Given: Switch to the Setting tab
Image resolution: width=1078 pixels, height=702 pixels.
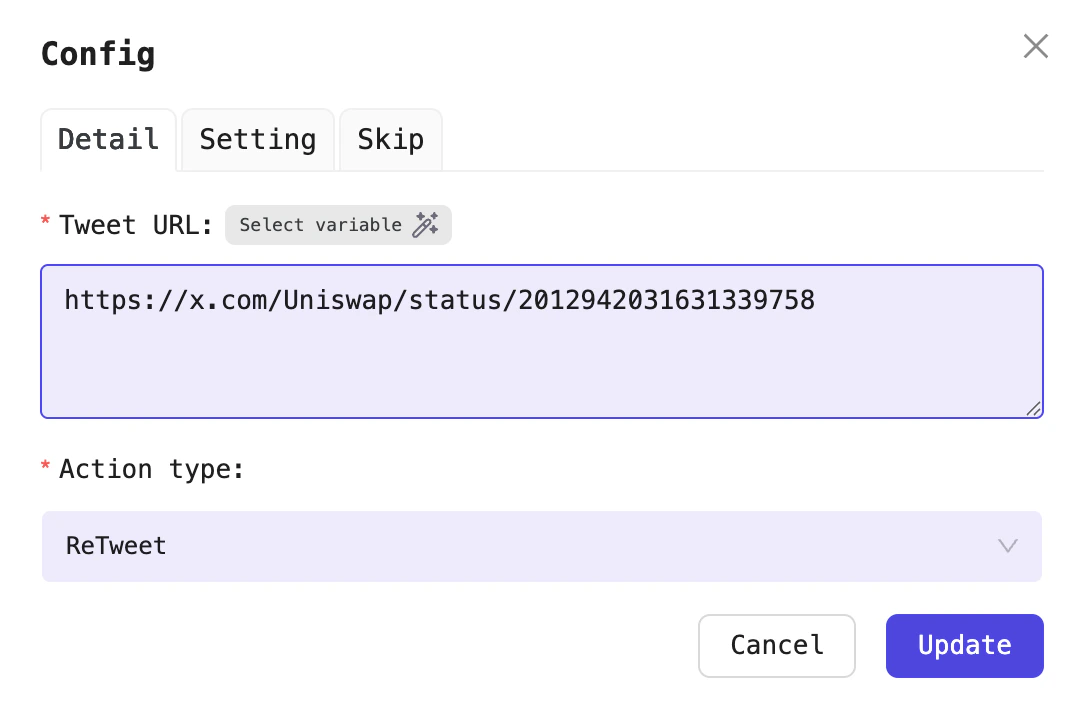Looking at the screenshot, I should coord(257,139).
